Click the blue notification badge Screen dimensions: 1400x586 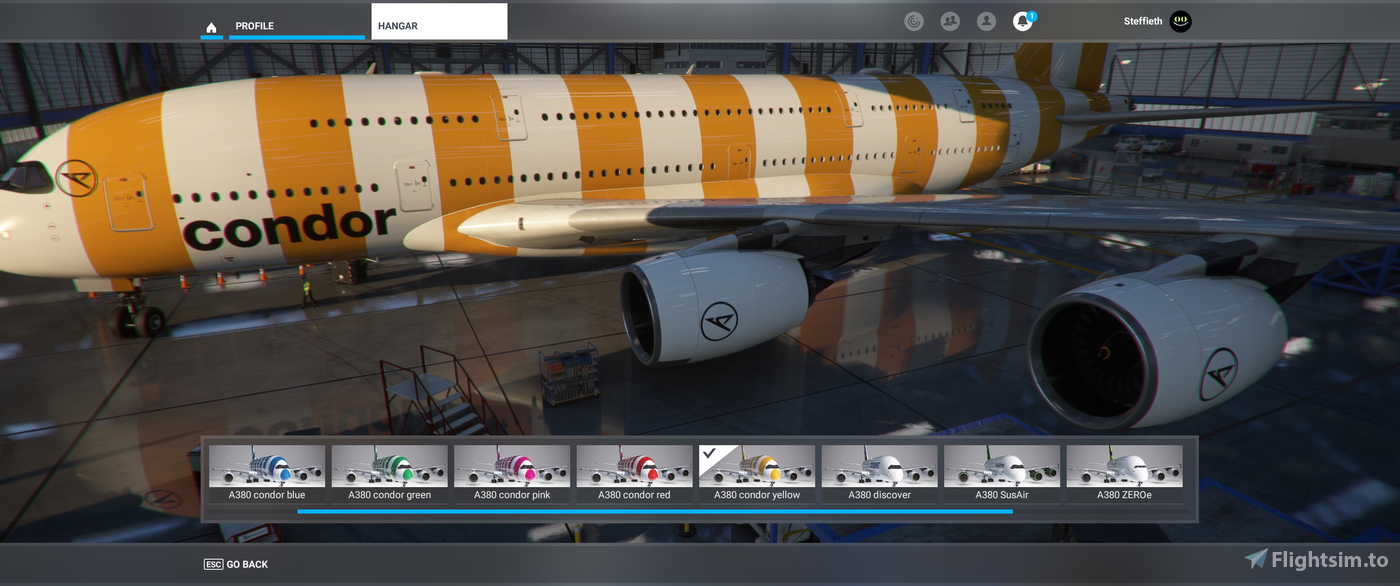point(1031,14)
